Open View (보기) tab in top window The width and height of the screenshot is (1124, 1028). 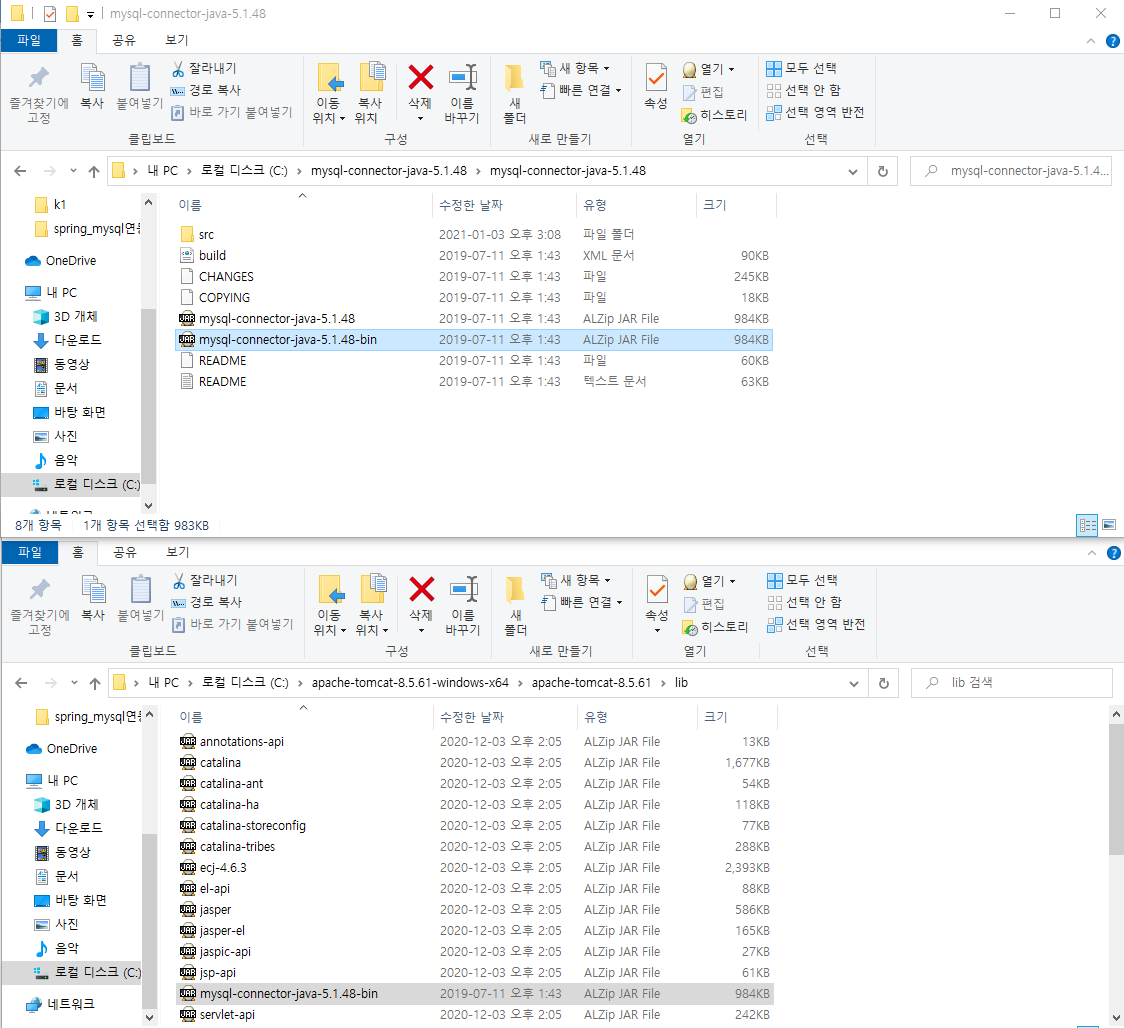(x=176, y=40)
